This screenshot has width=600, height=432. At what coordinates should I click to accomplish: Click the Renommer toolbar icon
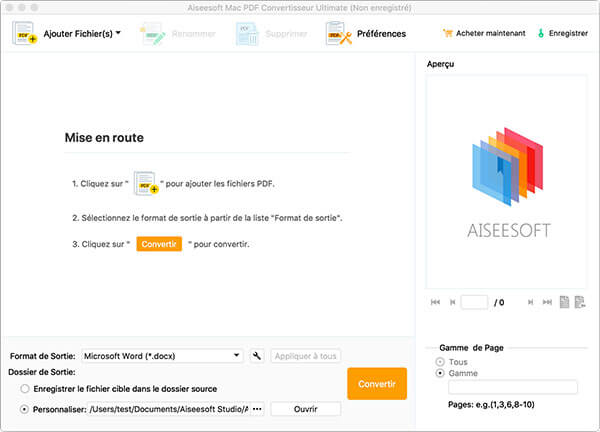(x=153, y=34)
